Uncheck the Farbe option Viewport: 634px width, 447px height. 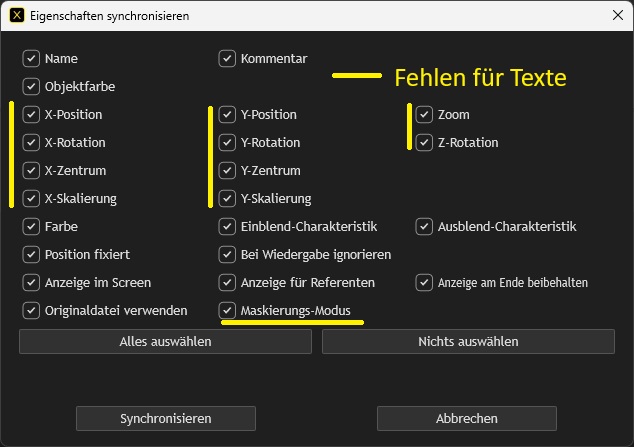coord(31,226)
